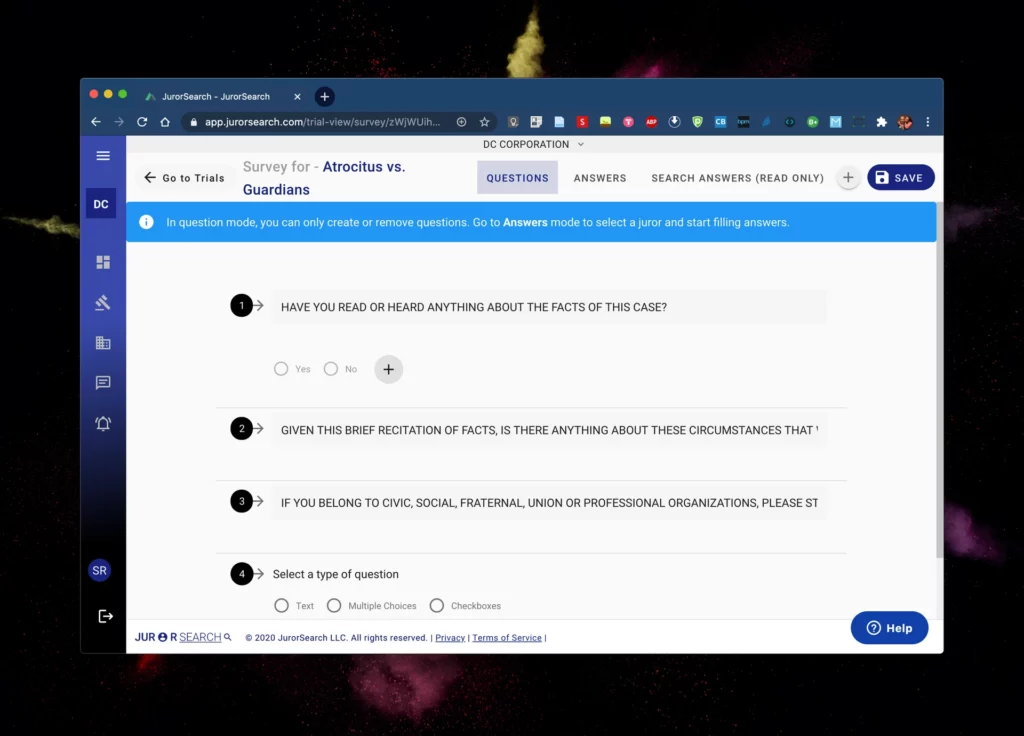The width and height of the screenshot is (1024, 736).
Task: Switch to the ANSWERS tab
Action: [x=600, y=178]
